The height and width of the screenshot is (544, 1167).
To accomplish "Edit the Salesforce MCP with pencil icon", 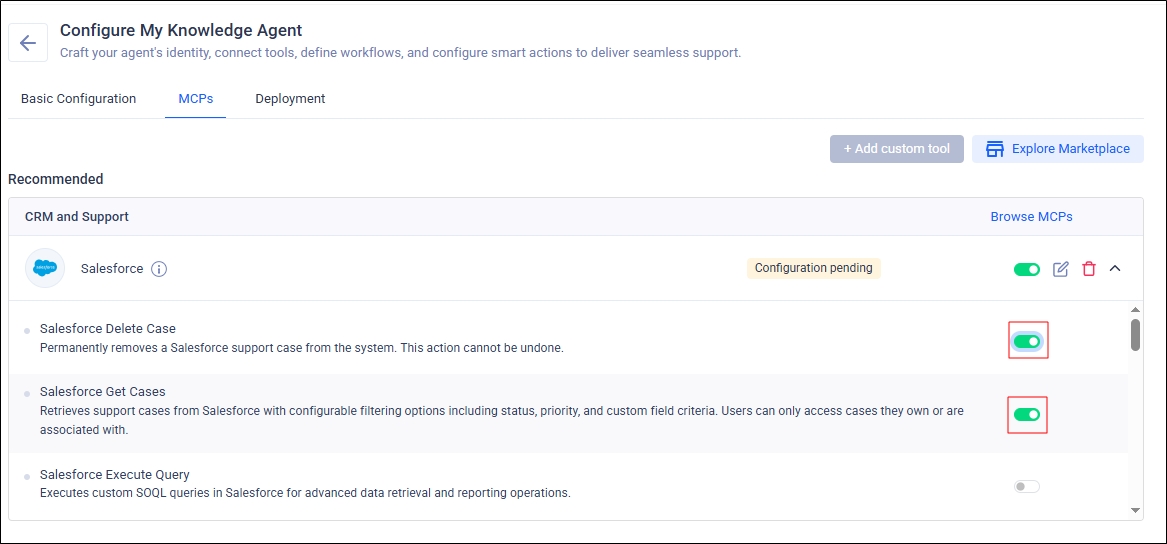I will click(1061, 269).
